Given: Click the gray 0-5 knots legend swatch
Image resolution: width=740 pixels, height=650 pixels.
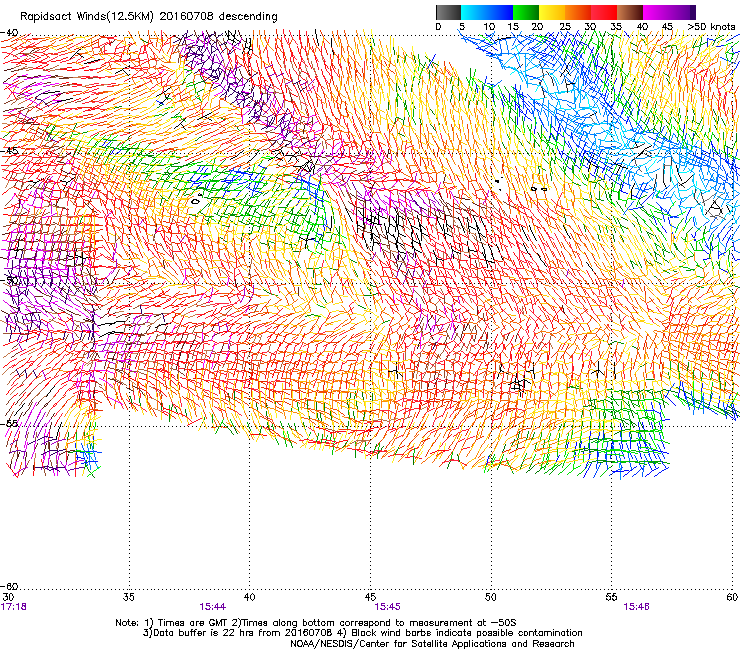Looking at the screenshot, I should pyautogui.click(x=448, y=12).
